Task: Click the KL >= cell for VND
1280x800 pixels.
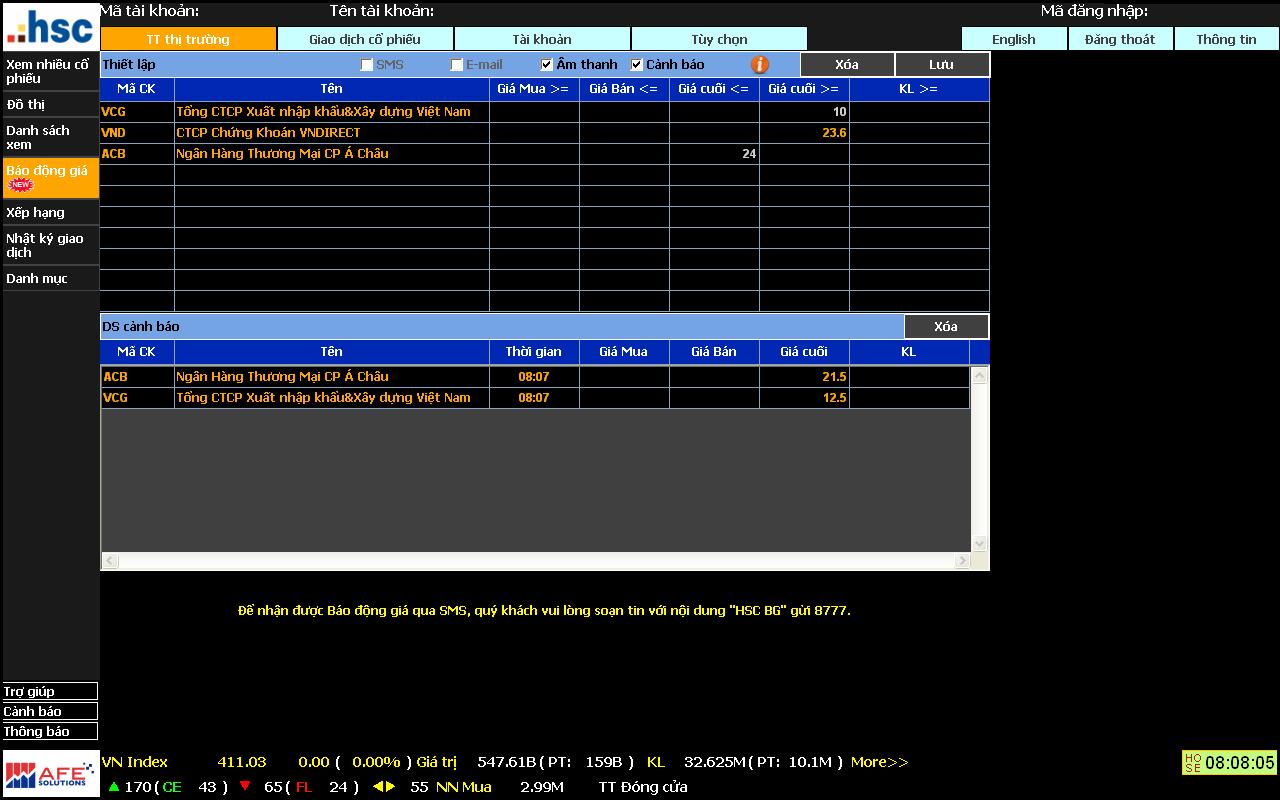Action: (x=919, y=133)
